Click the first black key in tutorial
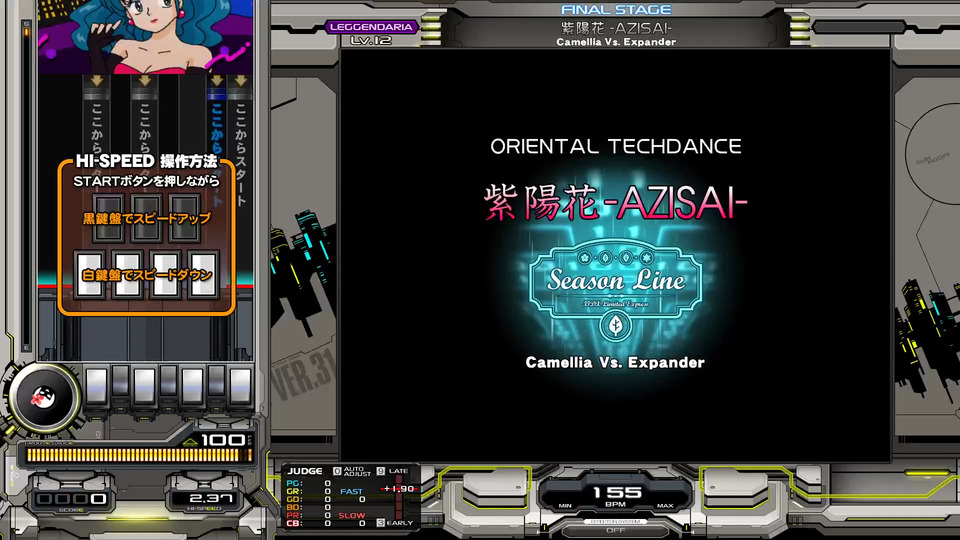The height and width of the screenshot is (540, 960). (108, 217)
